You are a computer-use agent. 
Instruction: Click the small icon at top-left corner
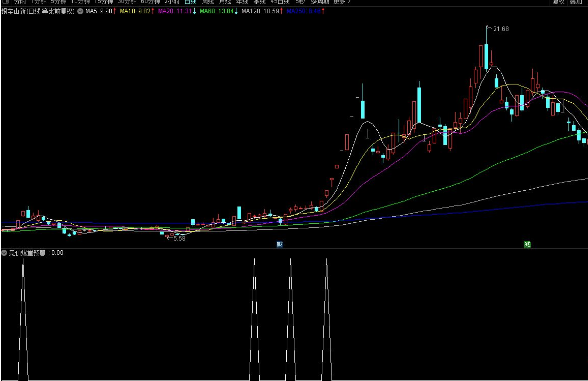coord(5,2)
